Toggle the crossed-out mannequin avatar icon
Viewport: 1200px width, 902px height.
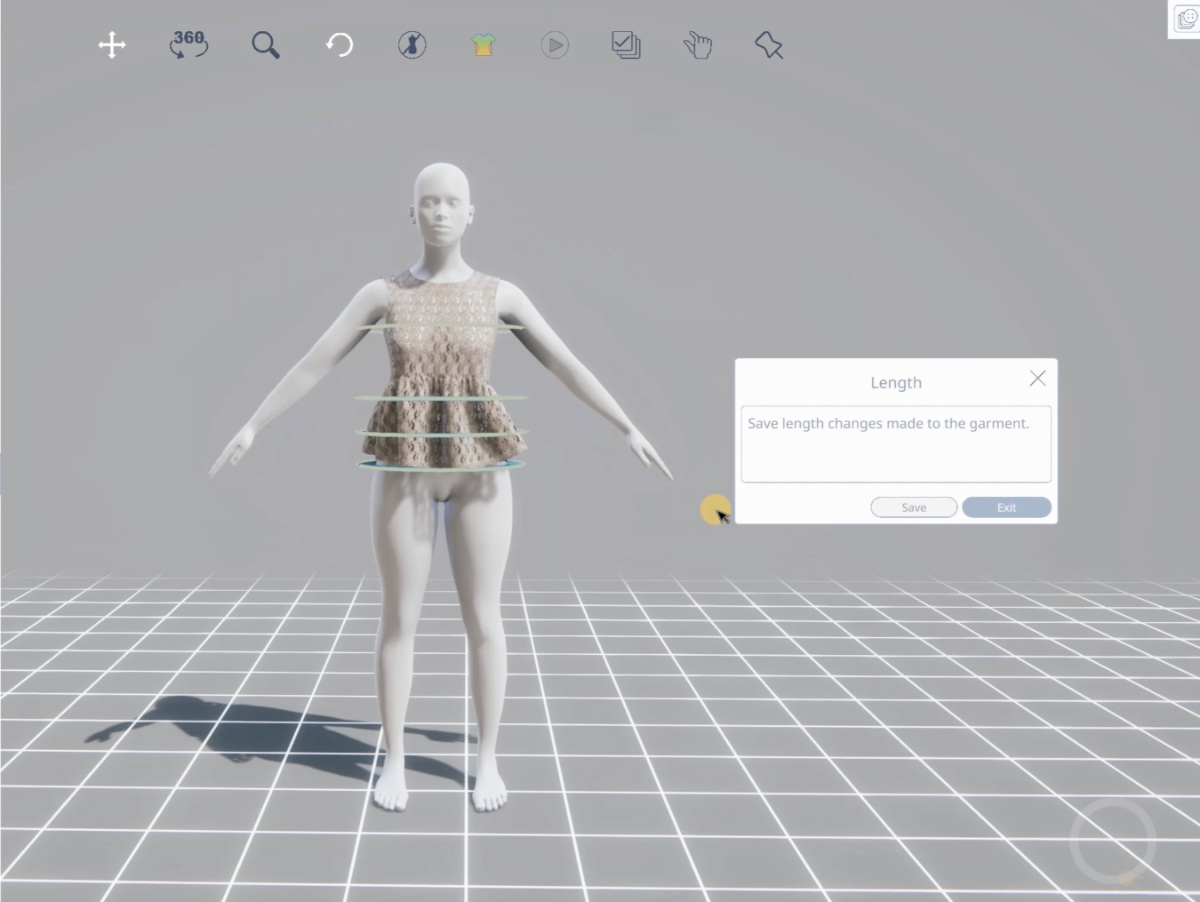coord(412,45)
